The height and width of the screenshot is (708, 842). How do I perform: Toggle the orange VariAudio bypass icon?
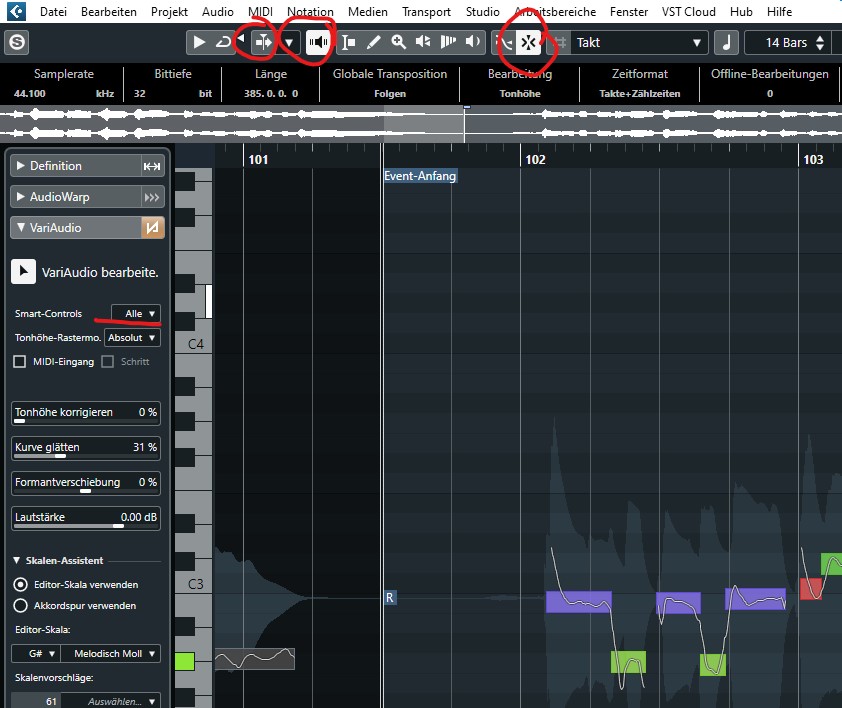(x=153, y=228)
